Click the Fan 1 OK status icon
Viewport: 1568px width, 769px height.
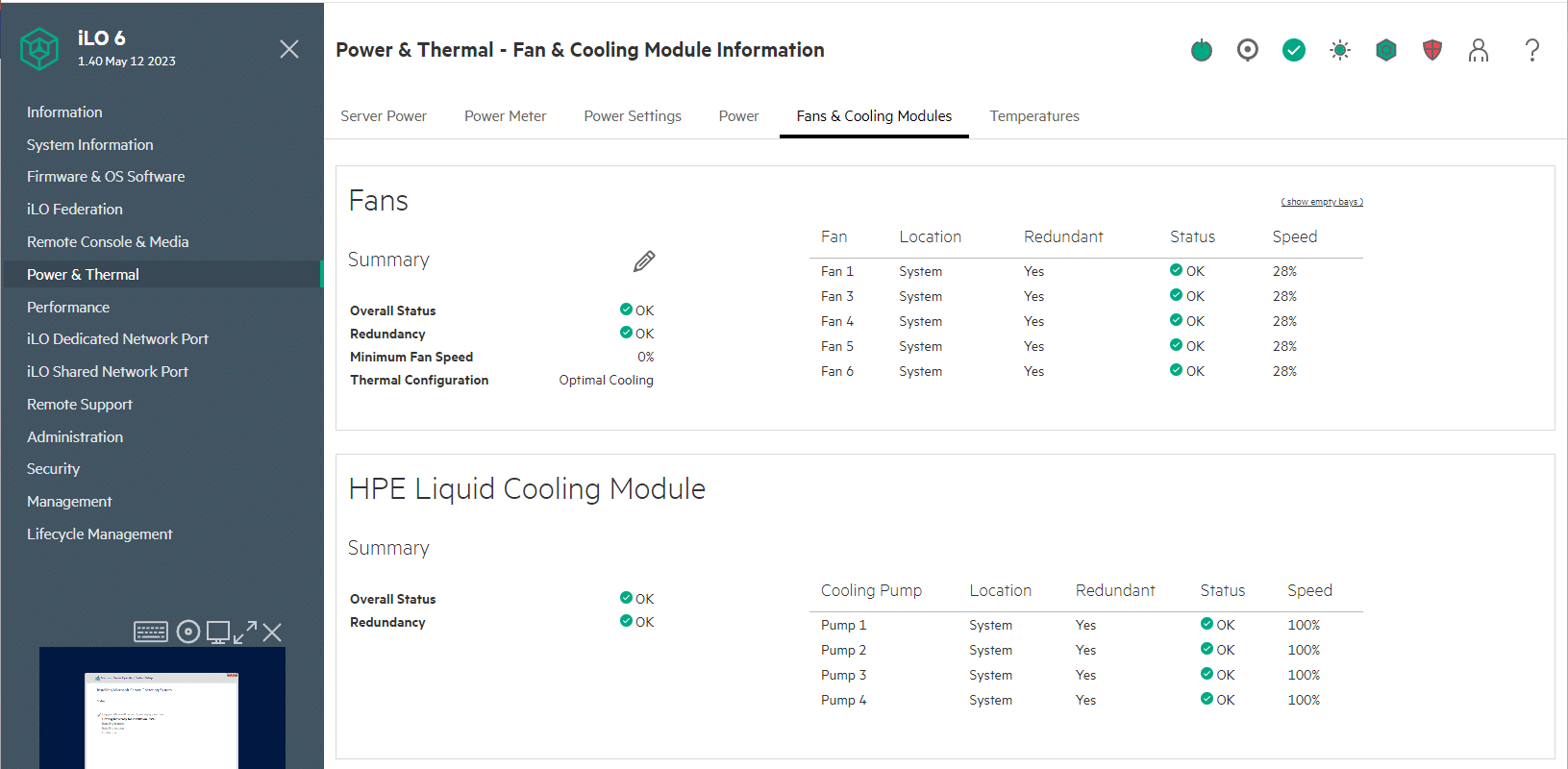pyautogui.click(x=1176, y=270)
